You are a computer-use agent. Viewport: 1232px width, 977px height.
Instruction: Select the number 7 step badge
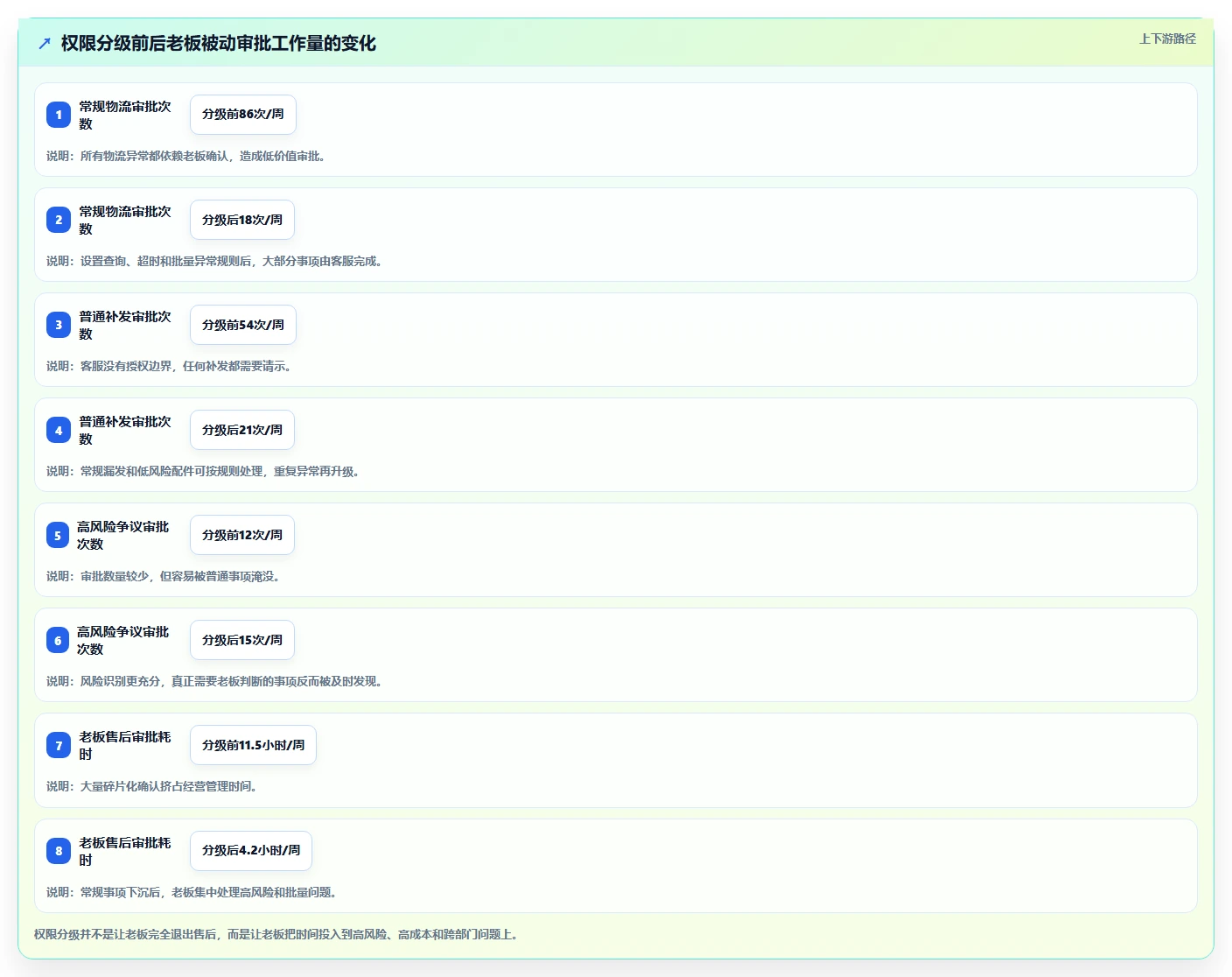pos(59,745)
